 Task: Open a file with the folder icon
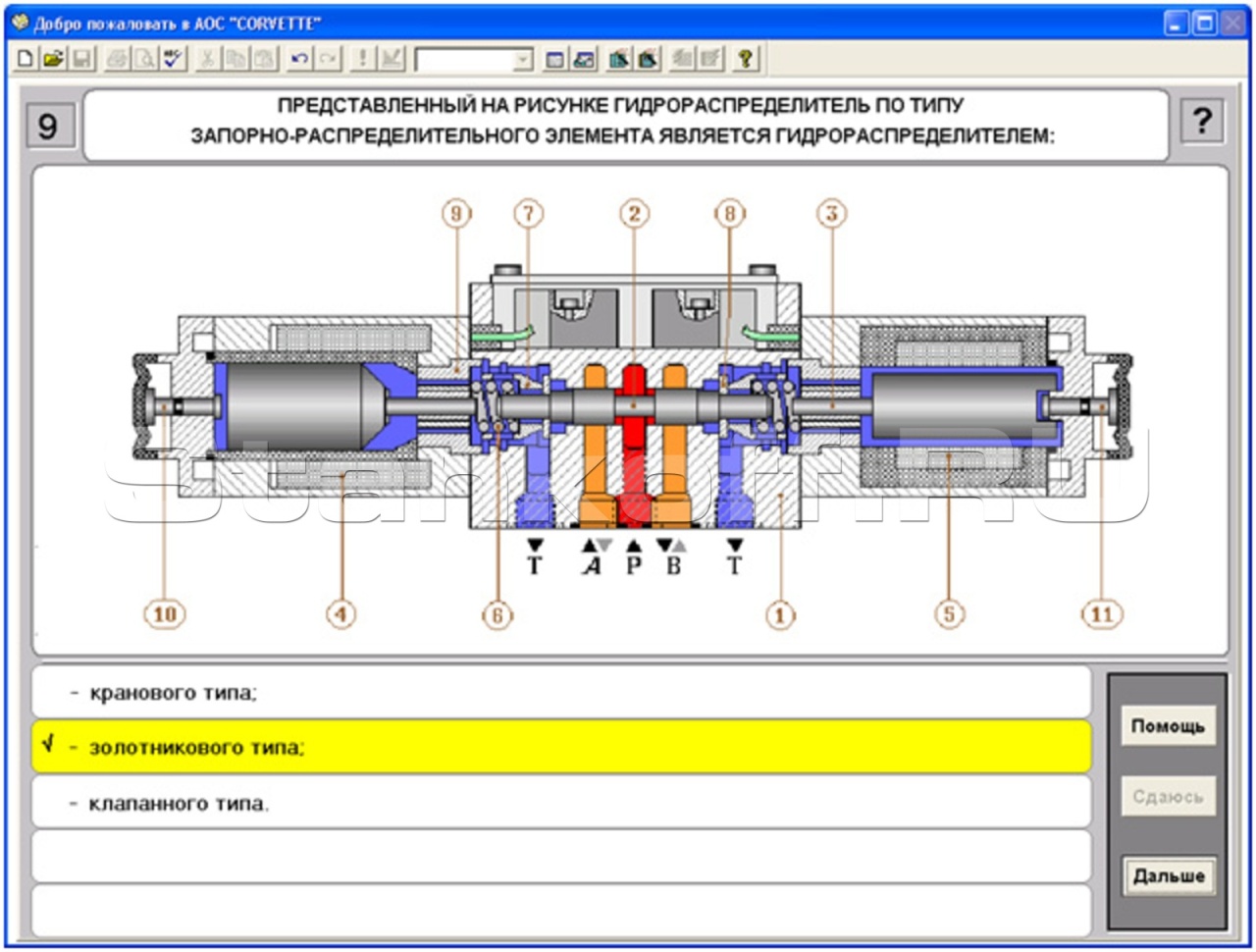[54, 60]
